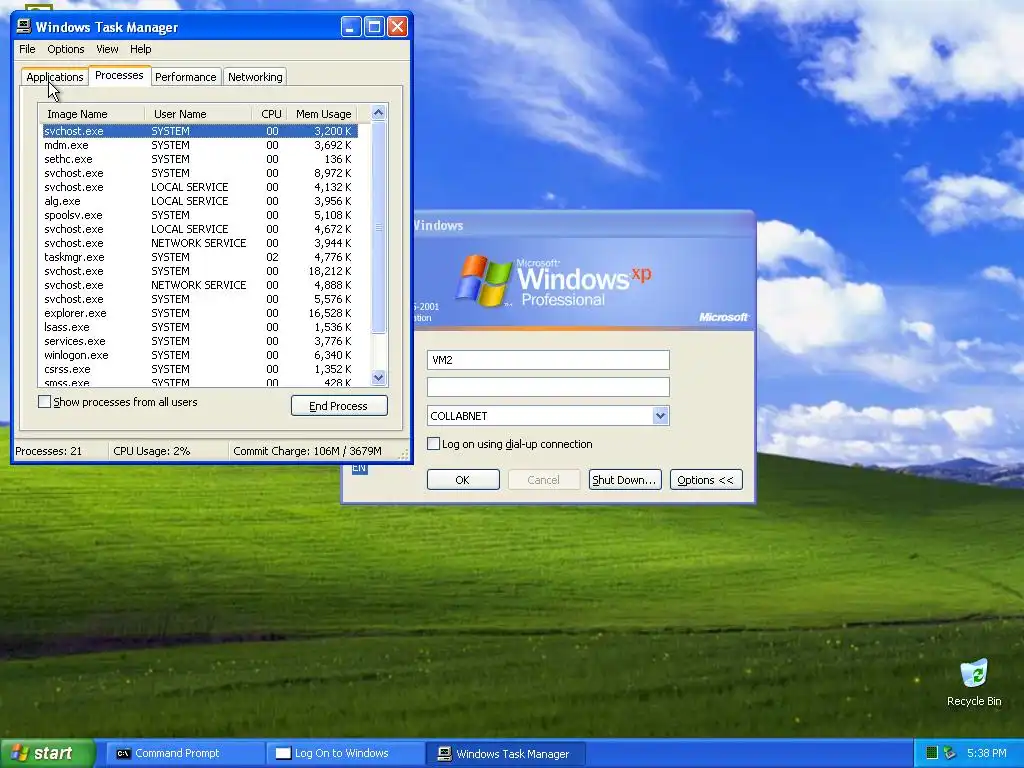Sort by User Name column header
Viewport: 1024px width, 768px height.
[198, 114]
